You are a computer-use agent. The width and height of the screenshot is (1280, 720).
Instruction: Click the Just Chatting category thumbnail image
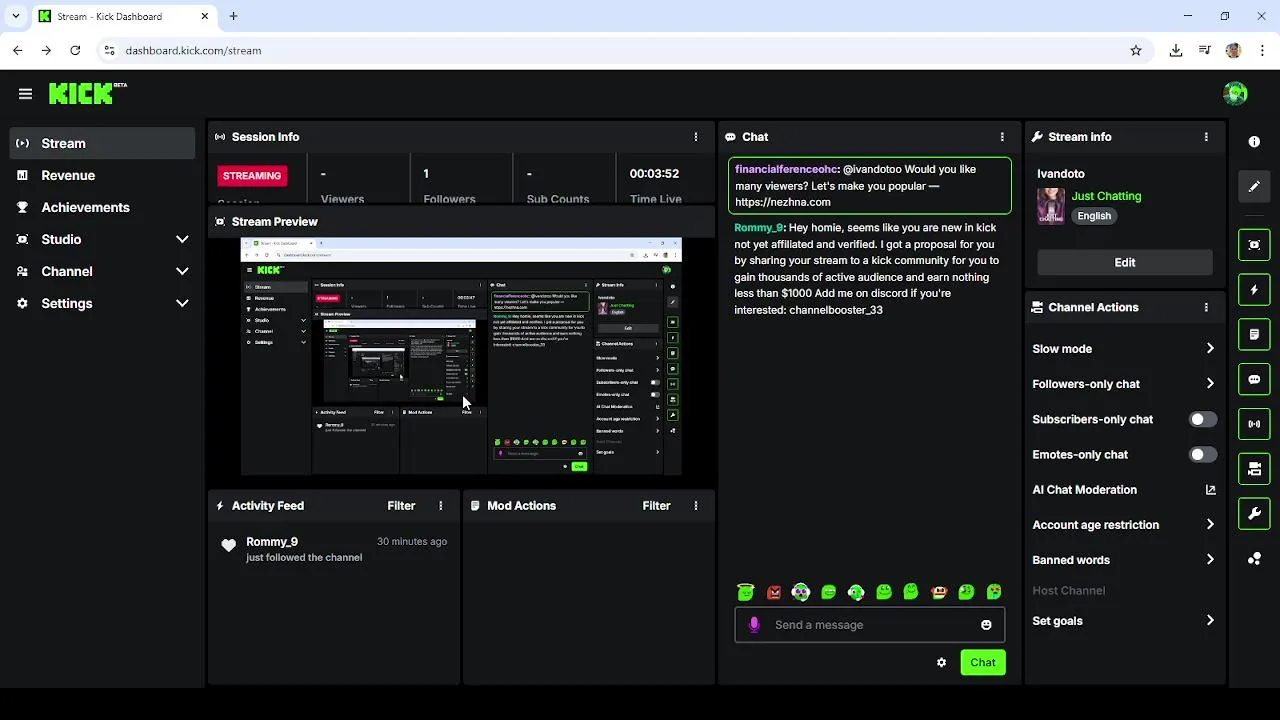1051,206
